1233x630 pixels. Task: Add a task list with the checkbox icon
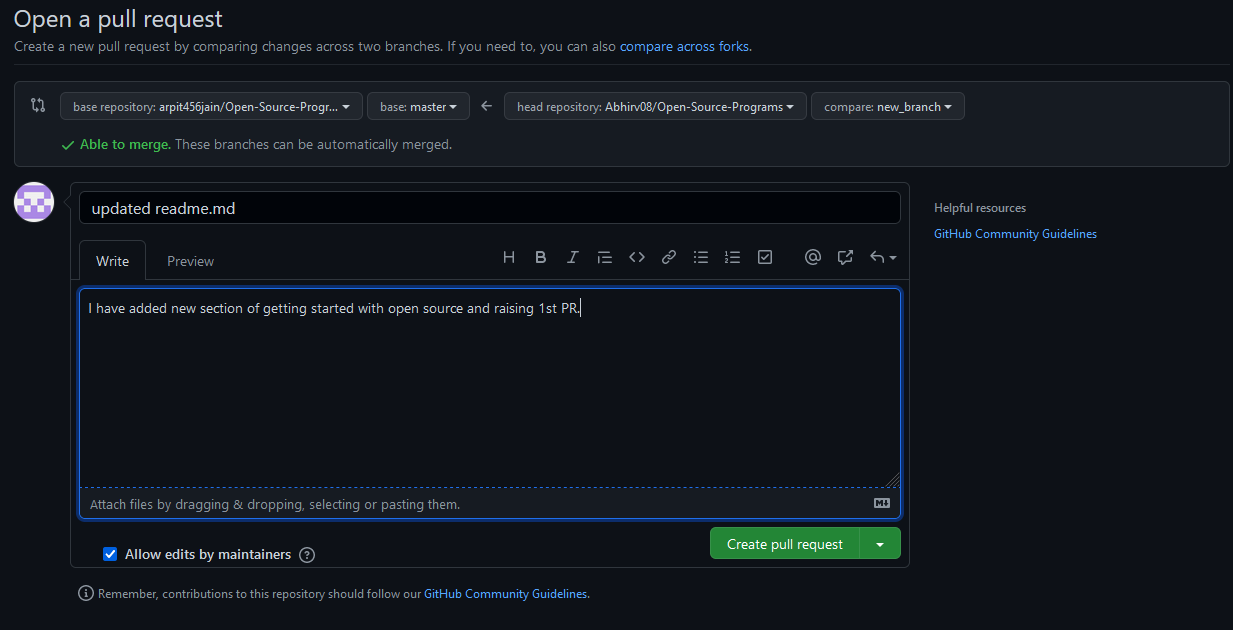[x=765, y=258]
